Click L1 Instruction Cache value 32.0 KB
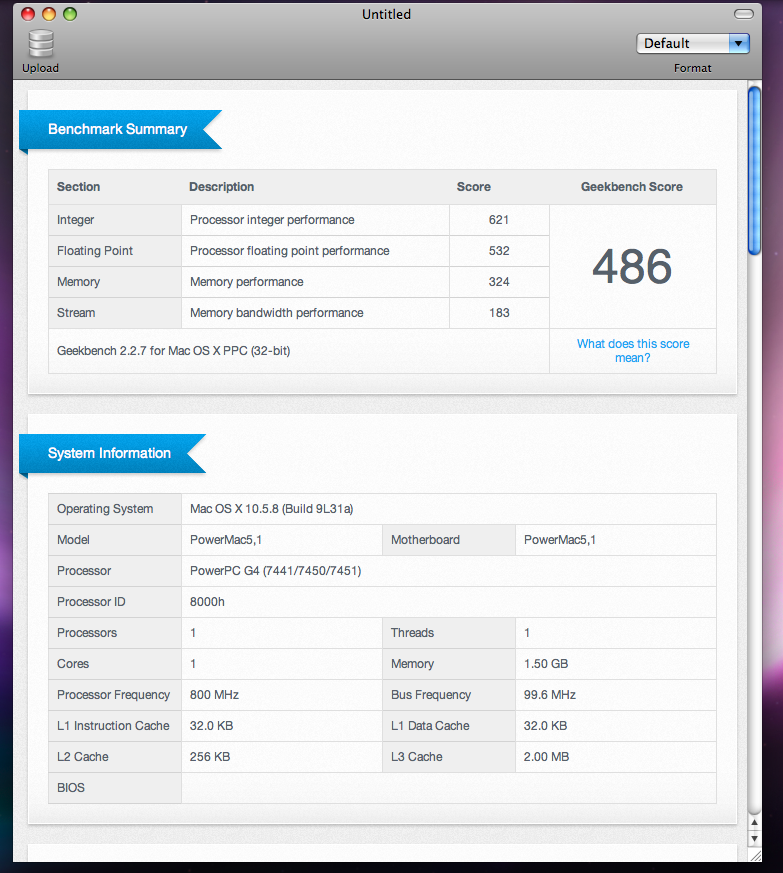This screenshot has height=873, width=783. point(211,726)
